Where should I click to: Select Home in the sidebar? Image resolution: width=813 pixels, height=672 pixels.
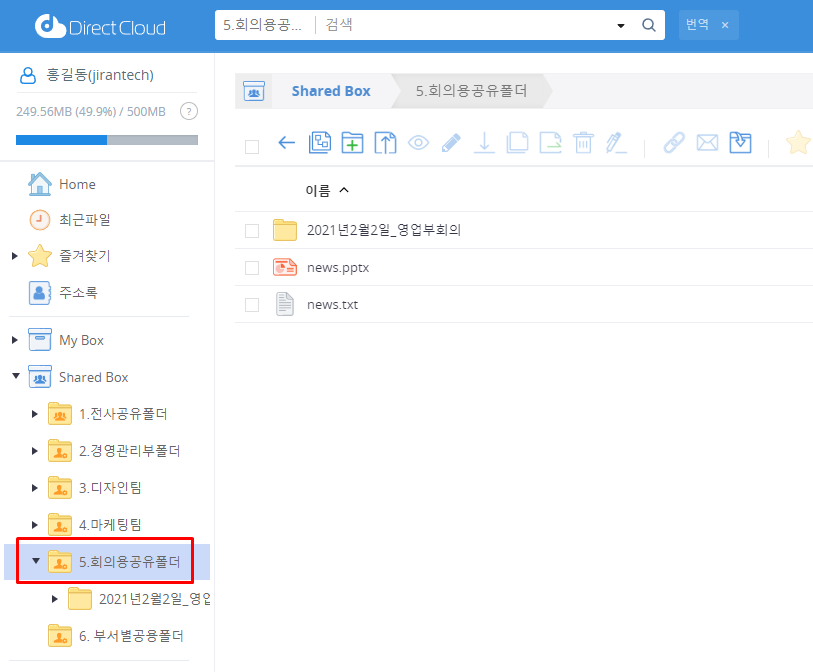(77, 184)
